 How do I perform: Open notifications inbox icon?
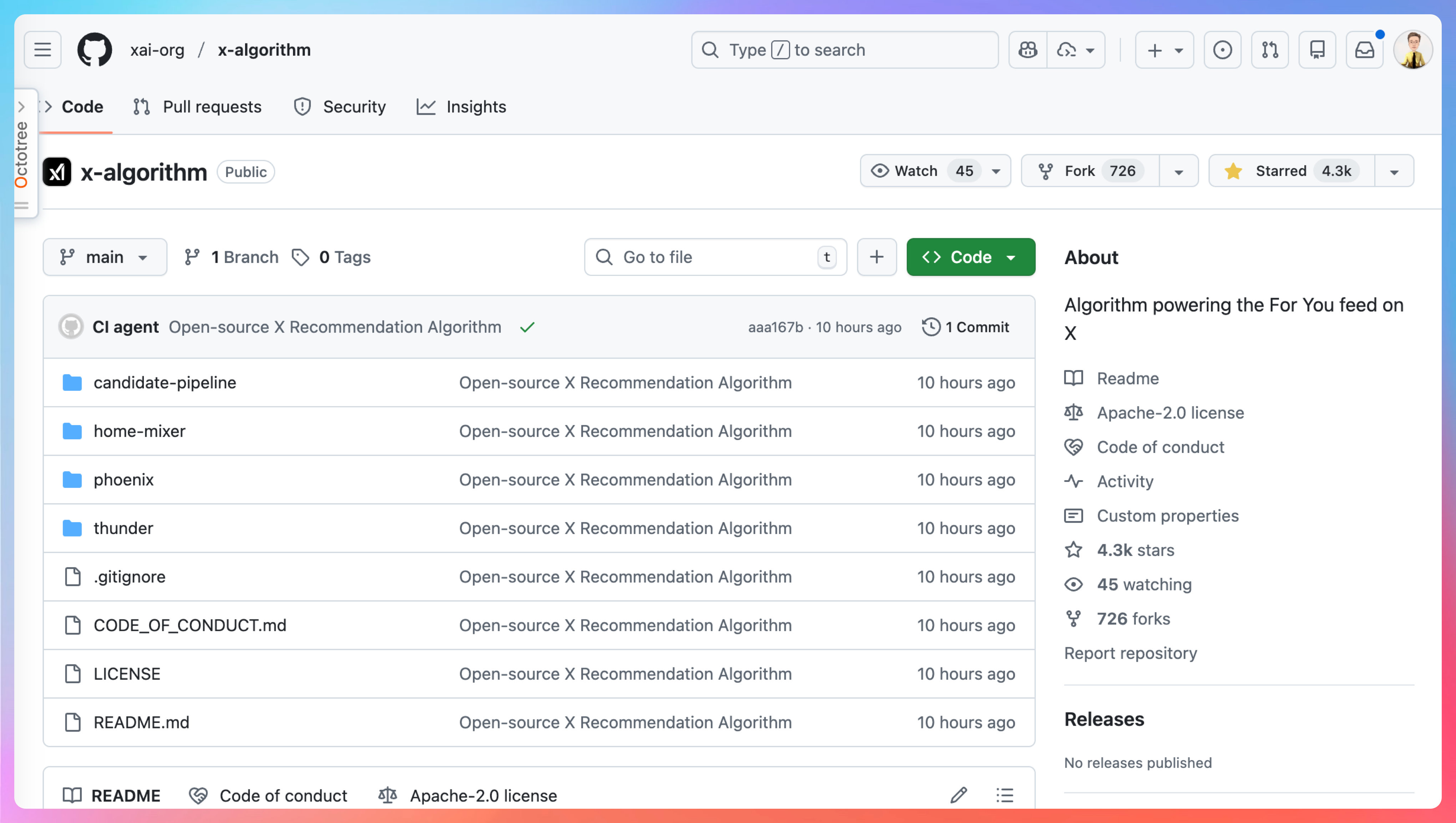[x=1364, y=50]
